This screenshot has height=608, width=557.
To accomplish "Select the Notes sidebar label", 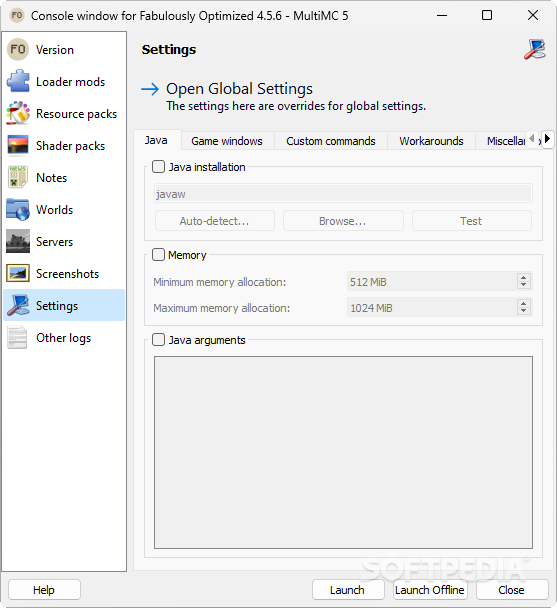I will pos(52,178).
